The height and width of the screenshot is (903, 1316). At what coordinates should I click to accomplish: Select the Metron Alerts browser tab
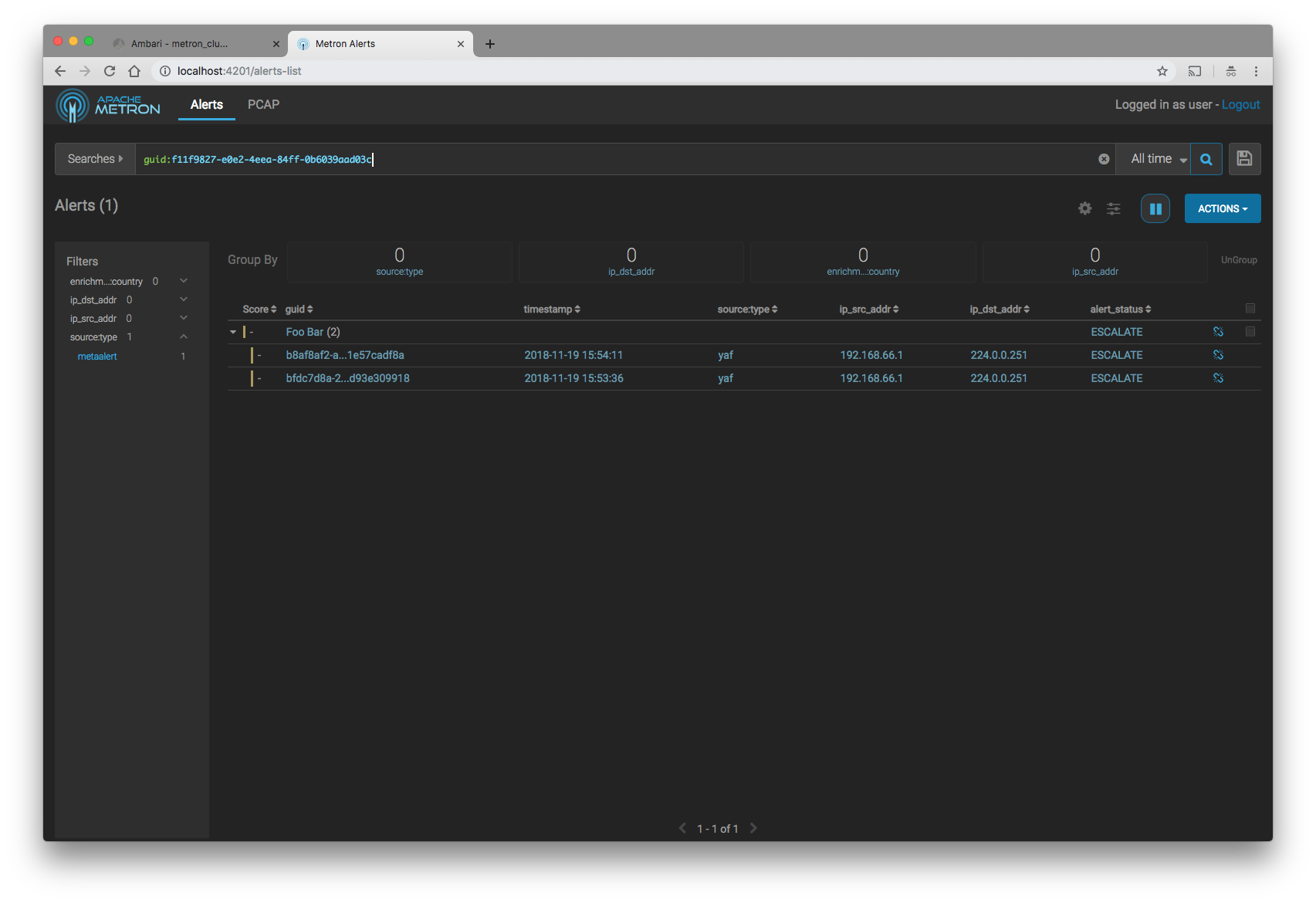[381, 44]
